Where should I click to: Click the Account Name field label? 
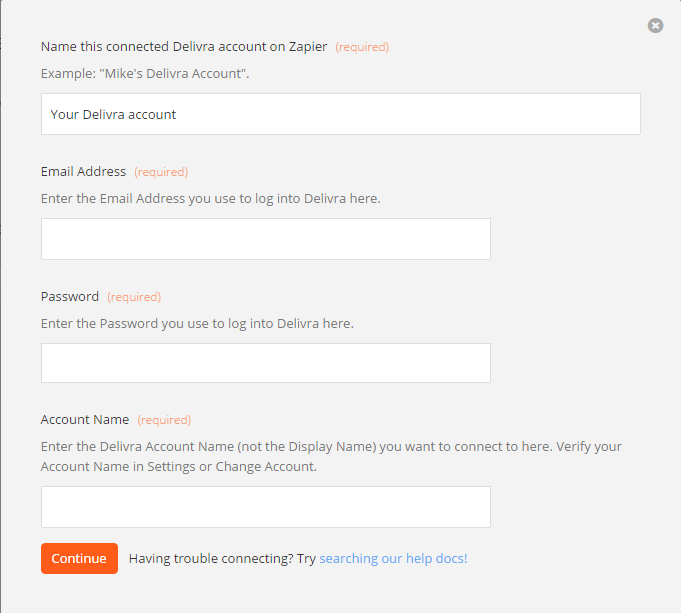tap(85, 420)
